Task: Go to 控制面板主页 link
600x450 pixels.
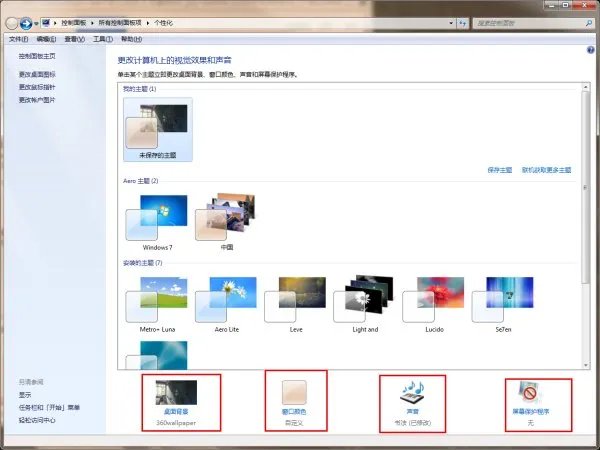Action: 37,56
